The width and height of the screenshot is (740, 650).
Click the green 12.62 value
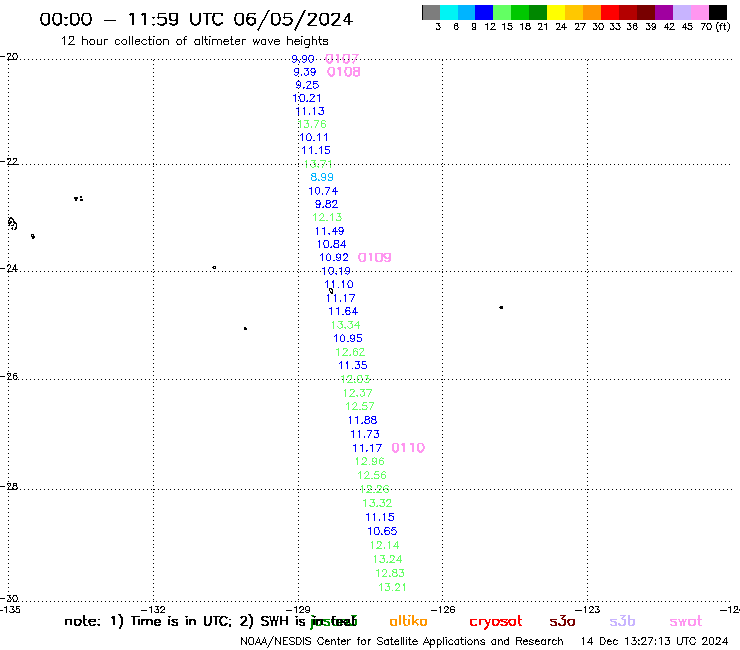350,352
